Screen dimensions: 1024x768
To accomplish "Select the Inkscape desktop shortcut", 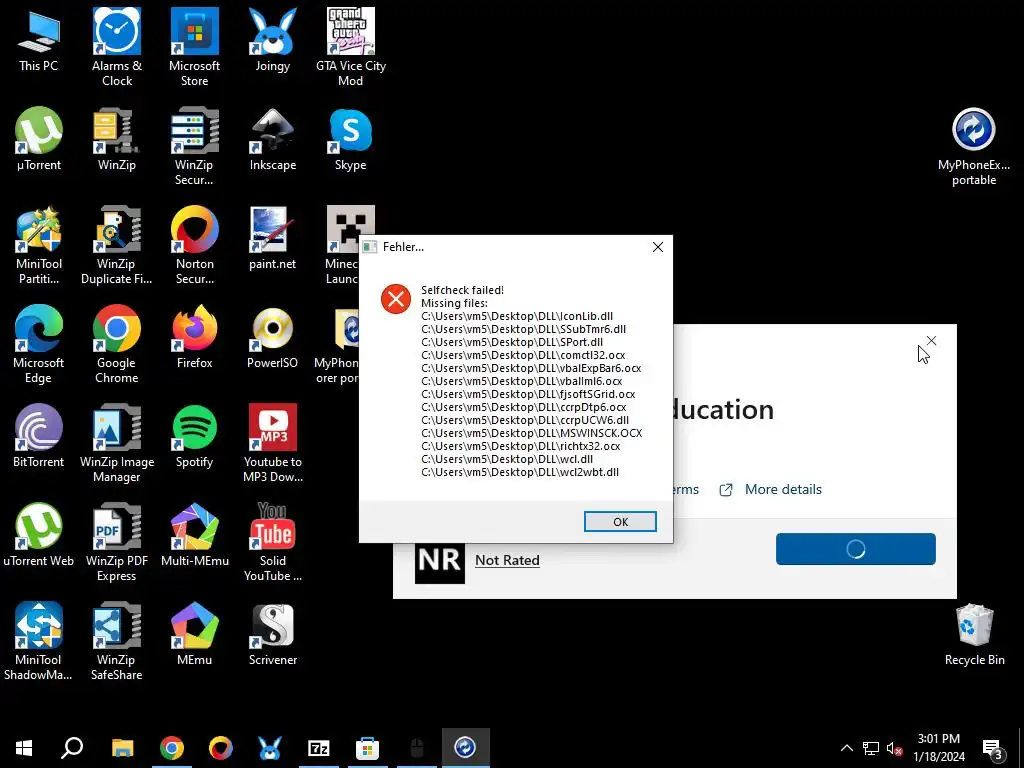I will (272, 138).
